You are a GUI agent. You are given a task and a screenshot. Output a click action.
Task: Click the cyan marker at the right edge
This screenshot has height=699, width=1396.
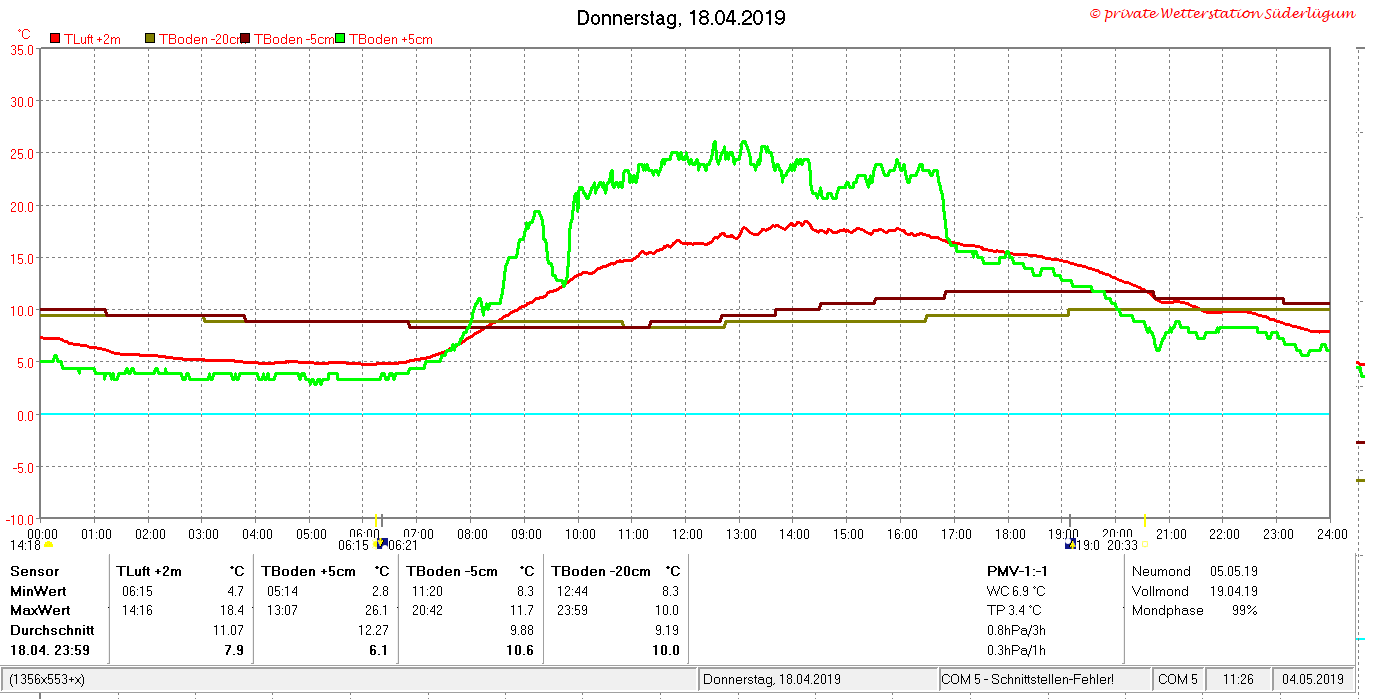1360,638
